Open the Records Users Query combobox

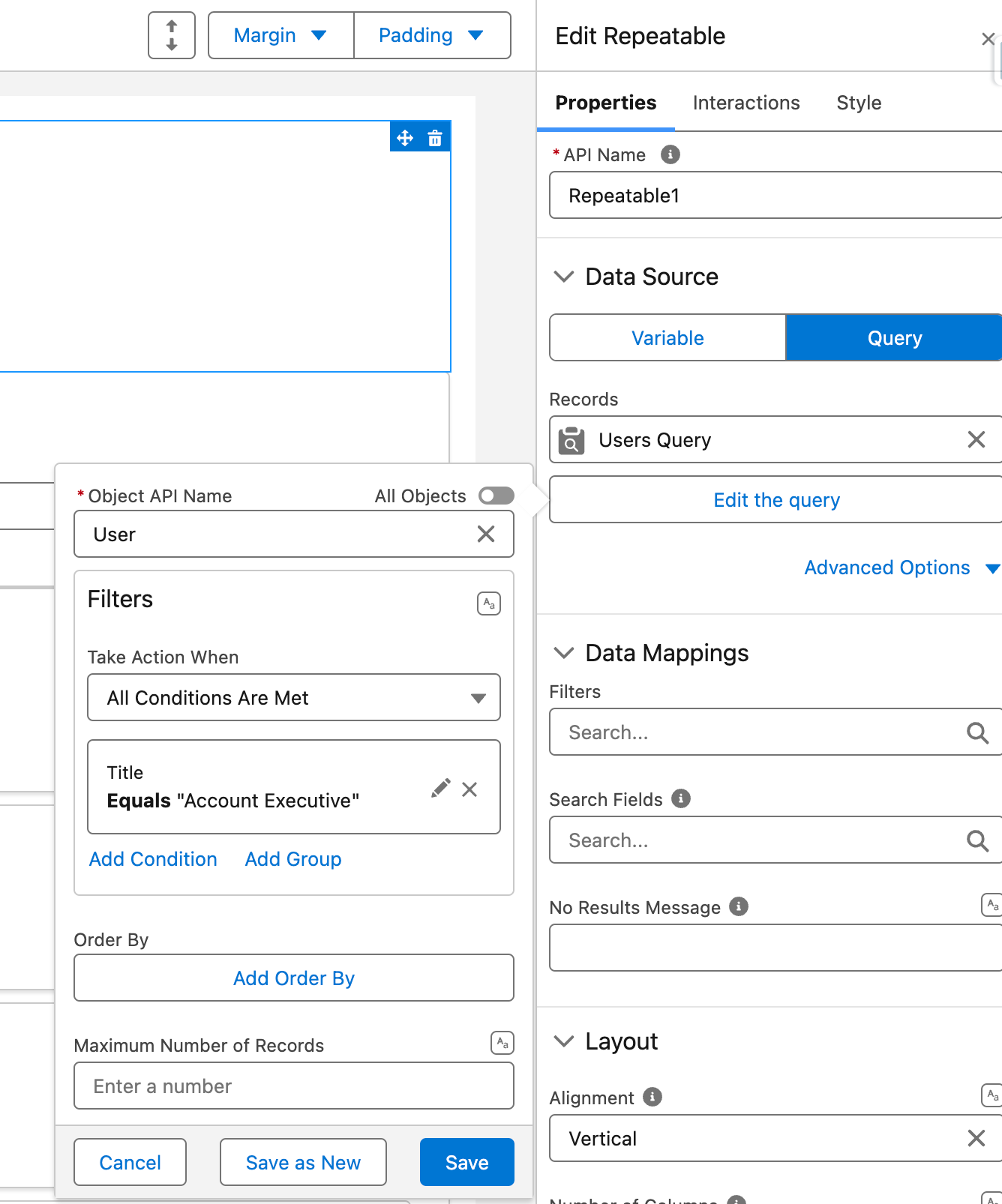775,439
